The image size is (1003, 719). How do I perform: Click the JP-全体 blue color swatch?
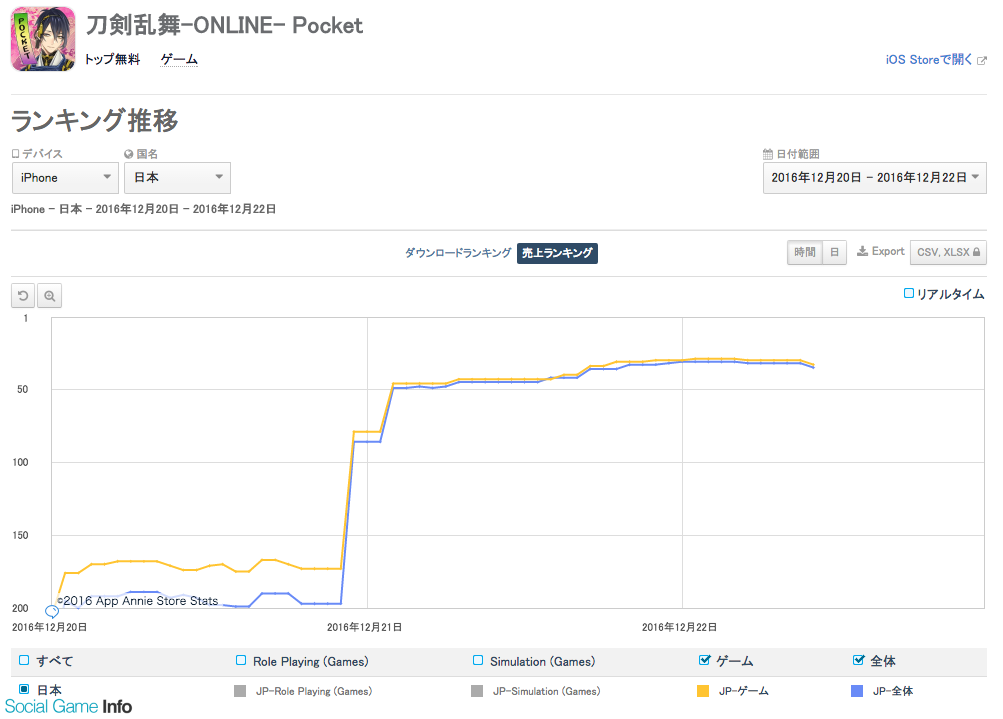[x=857, y=691]
